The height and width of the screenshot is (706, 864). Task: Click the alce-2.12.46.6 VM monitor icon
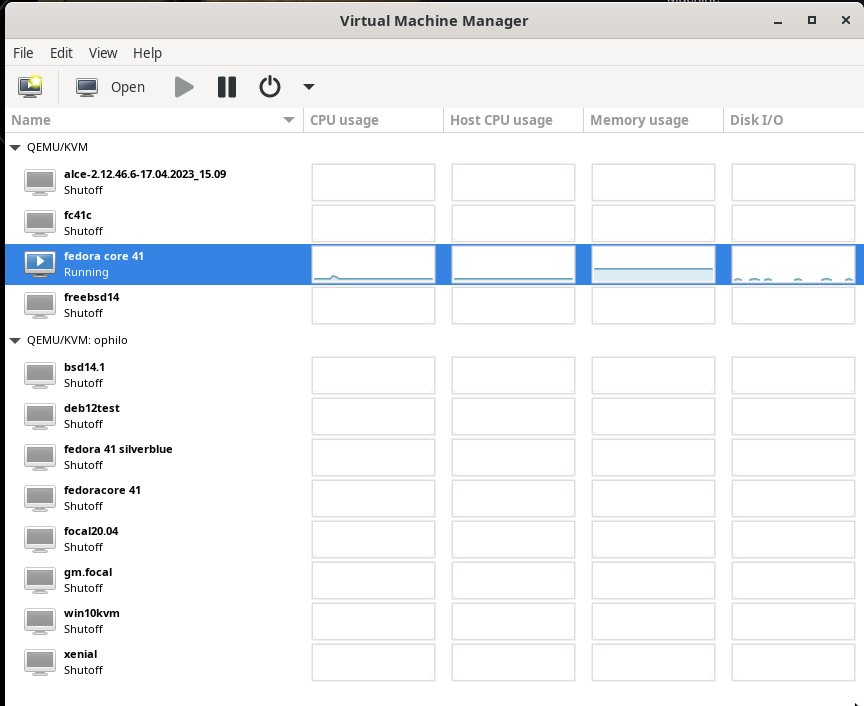click(x=40, y=182)
